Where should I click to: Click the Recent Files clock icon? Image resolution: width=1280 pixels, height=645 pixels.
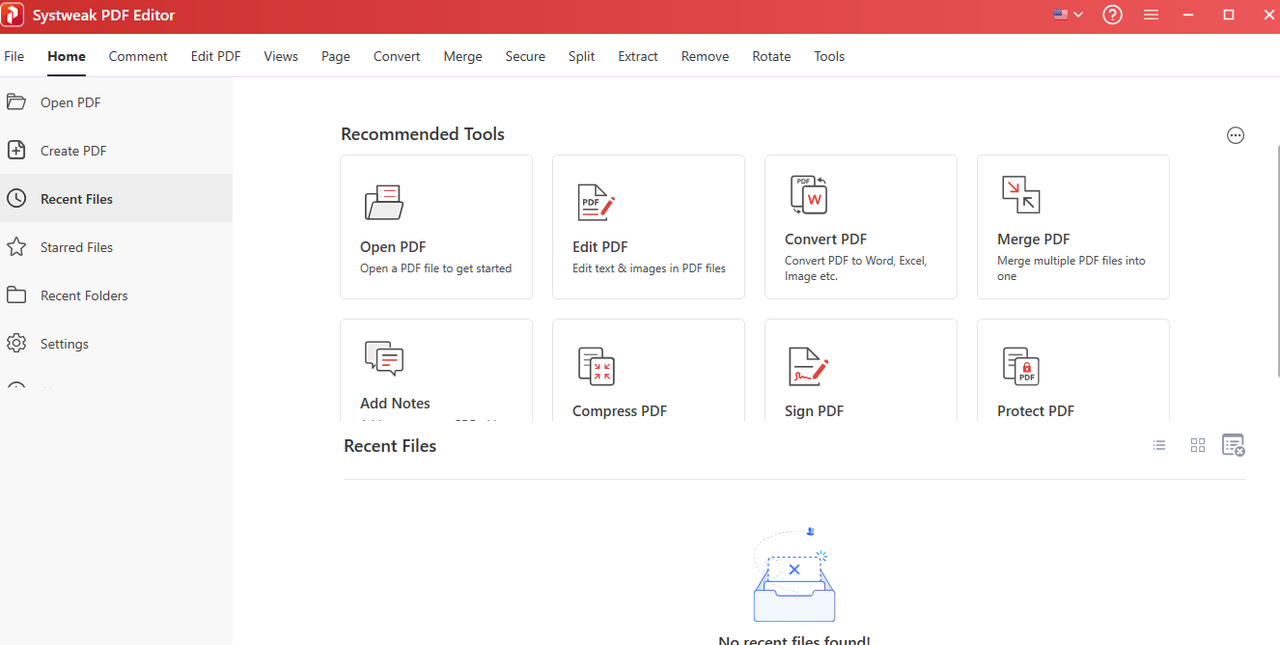[x=16, y=198]
